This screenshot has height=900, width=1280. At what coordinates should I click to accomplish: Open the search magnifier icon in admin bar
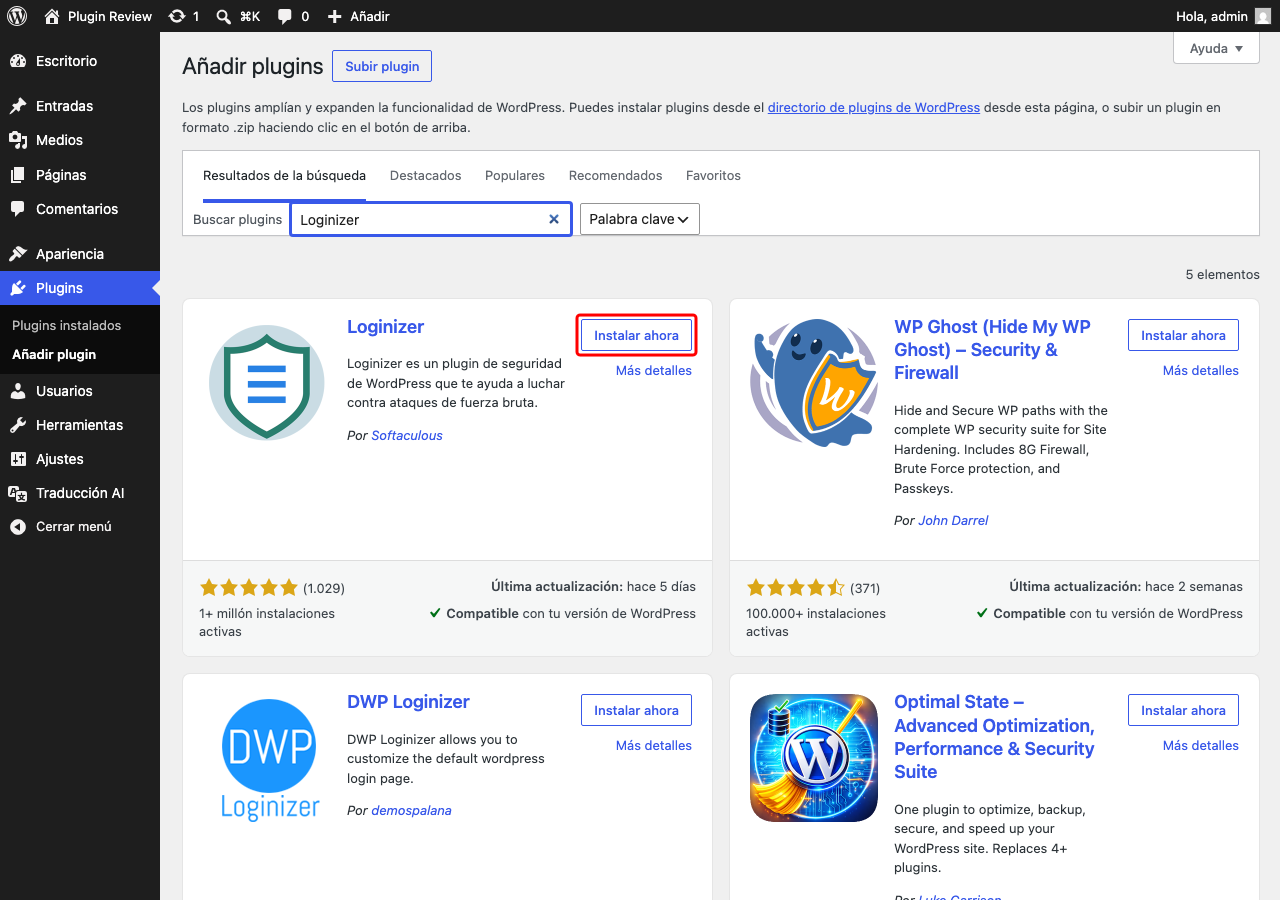coord(224,16)
